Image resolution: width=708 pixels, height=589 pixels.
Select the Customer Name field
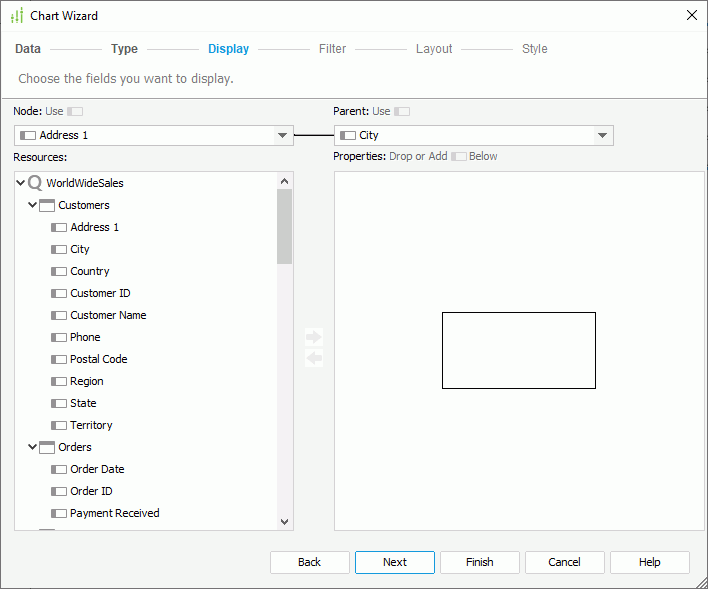click(108, 315)
